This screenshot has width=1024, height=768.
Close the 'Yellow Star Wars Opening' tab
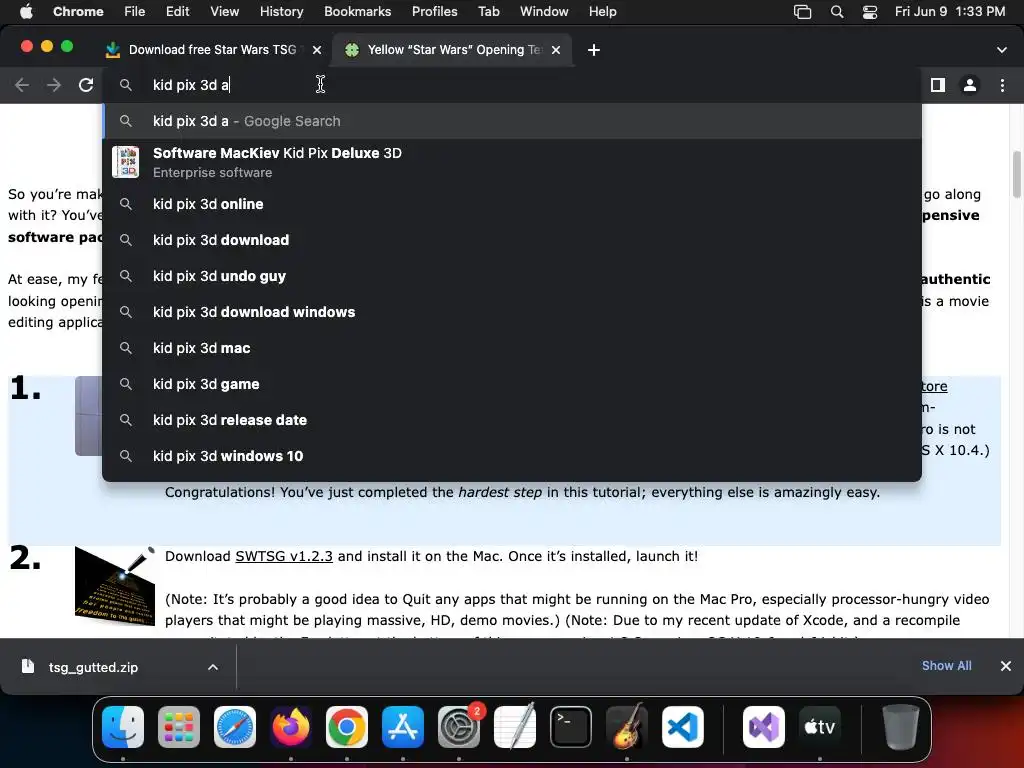click(x=556, y=50)
